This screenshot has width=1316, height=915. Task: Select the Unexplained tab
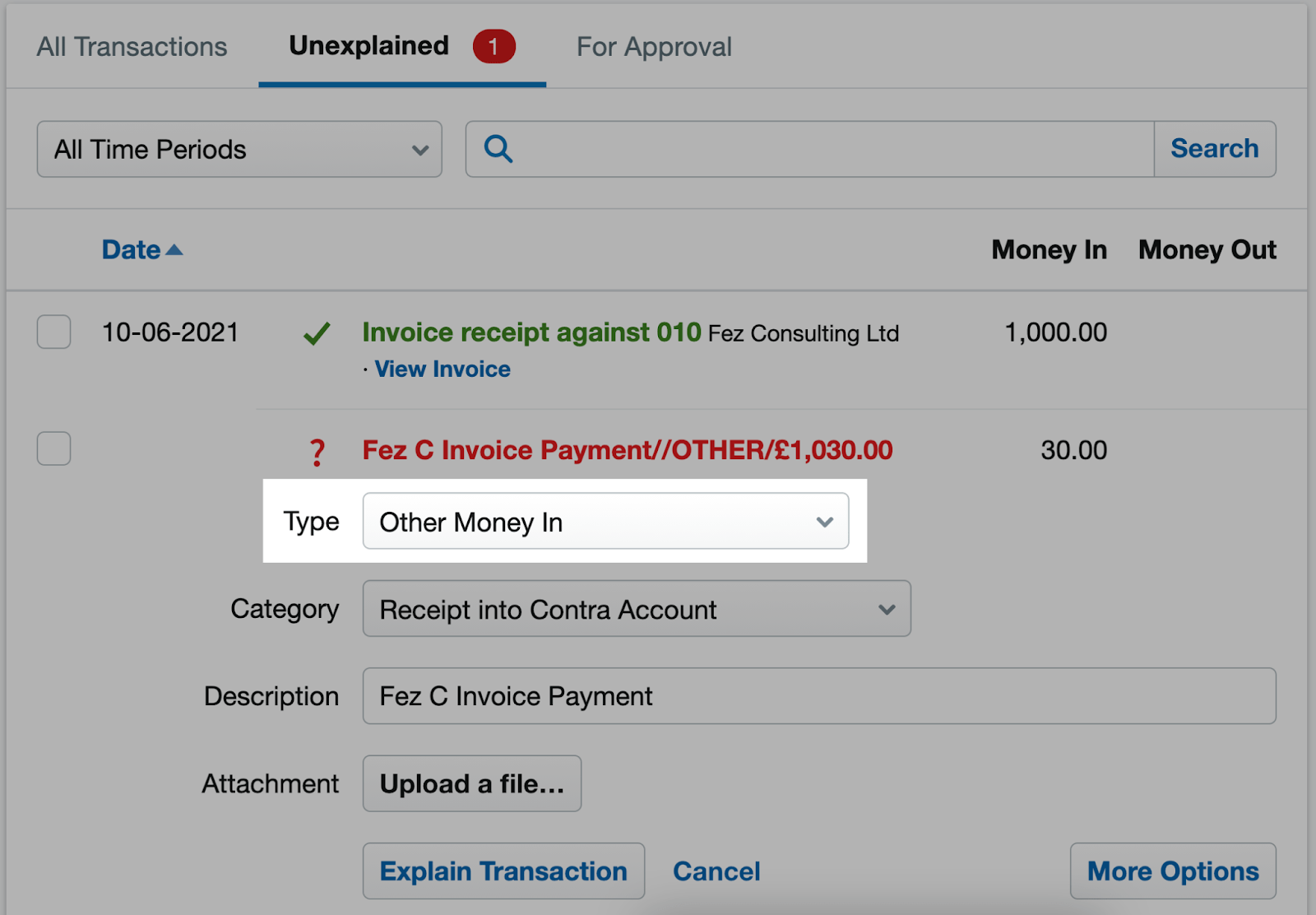(x=367, y=47)
